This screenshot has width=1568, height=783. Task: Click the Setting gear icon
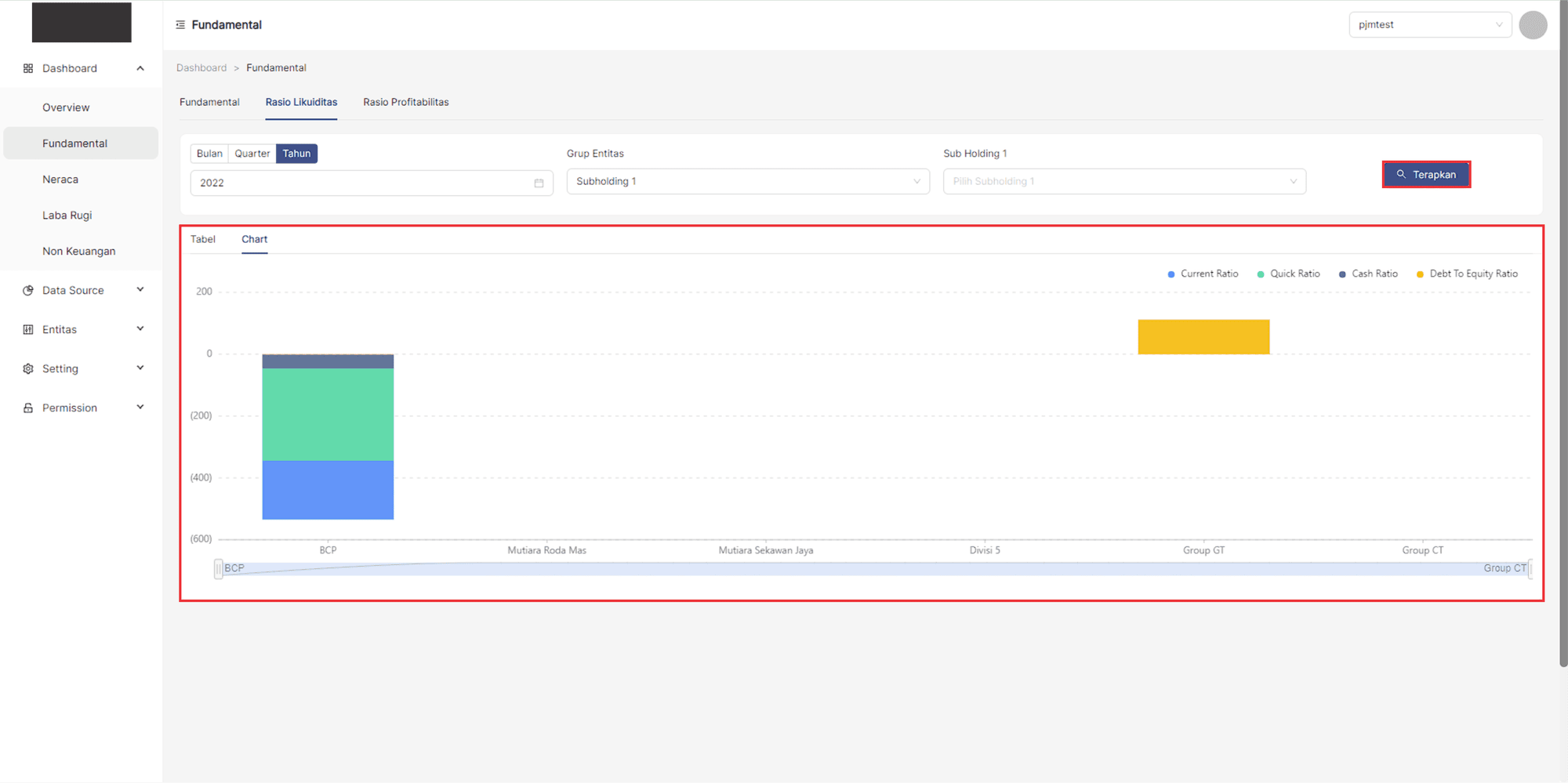[x=28, y=368]
